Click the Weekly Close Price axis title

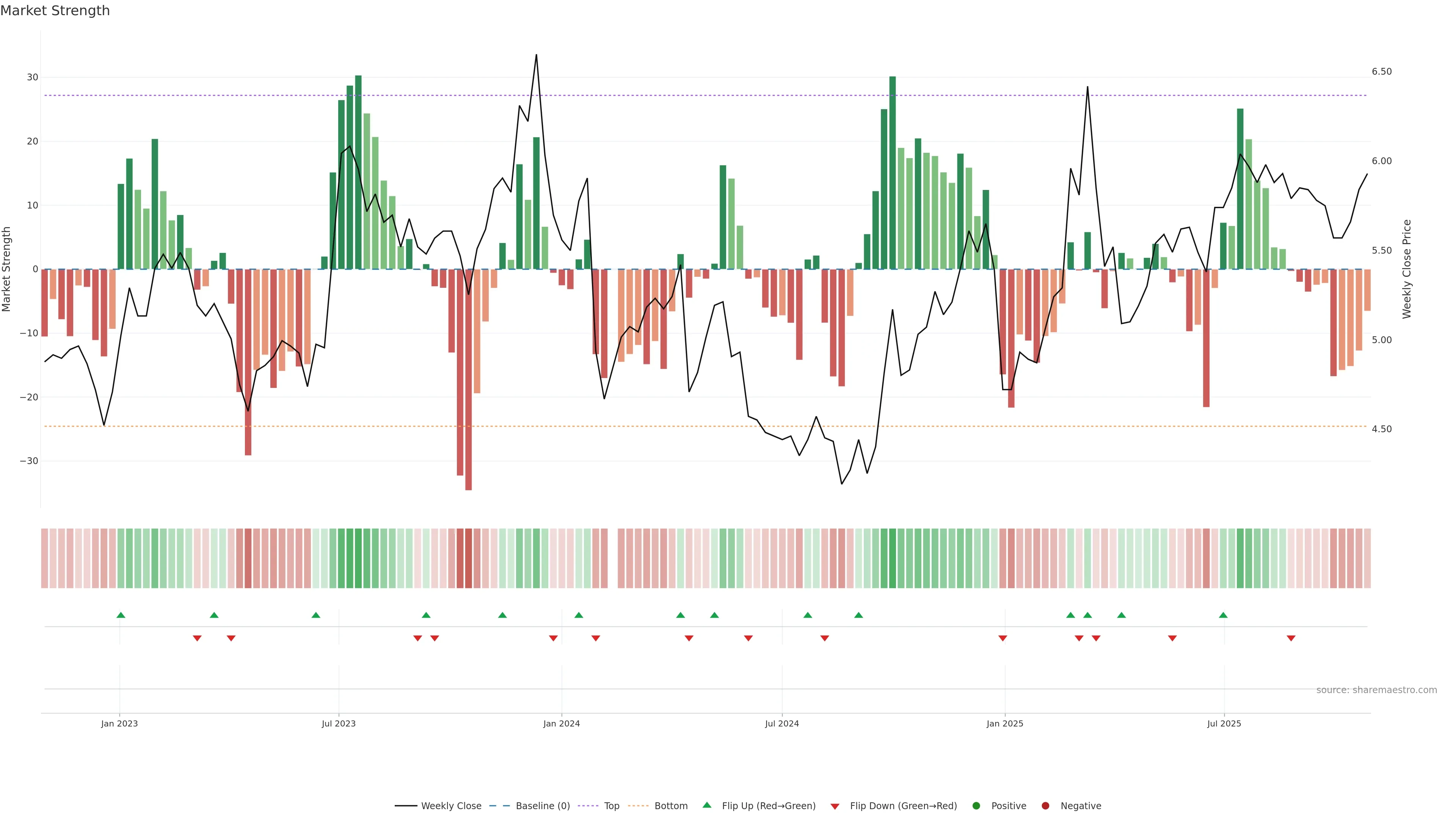tap(1407, 269)
